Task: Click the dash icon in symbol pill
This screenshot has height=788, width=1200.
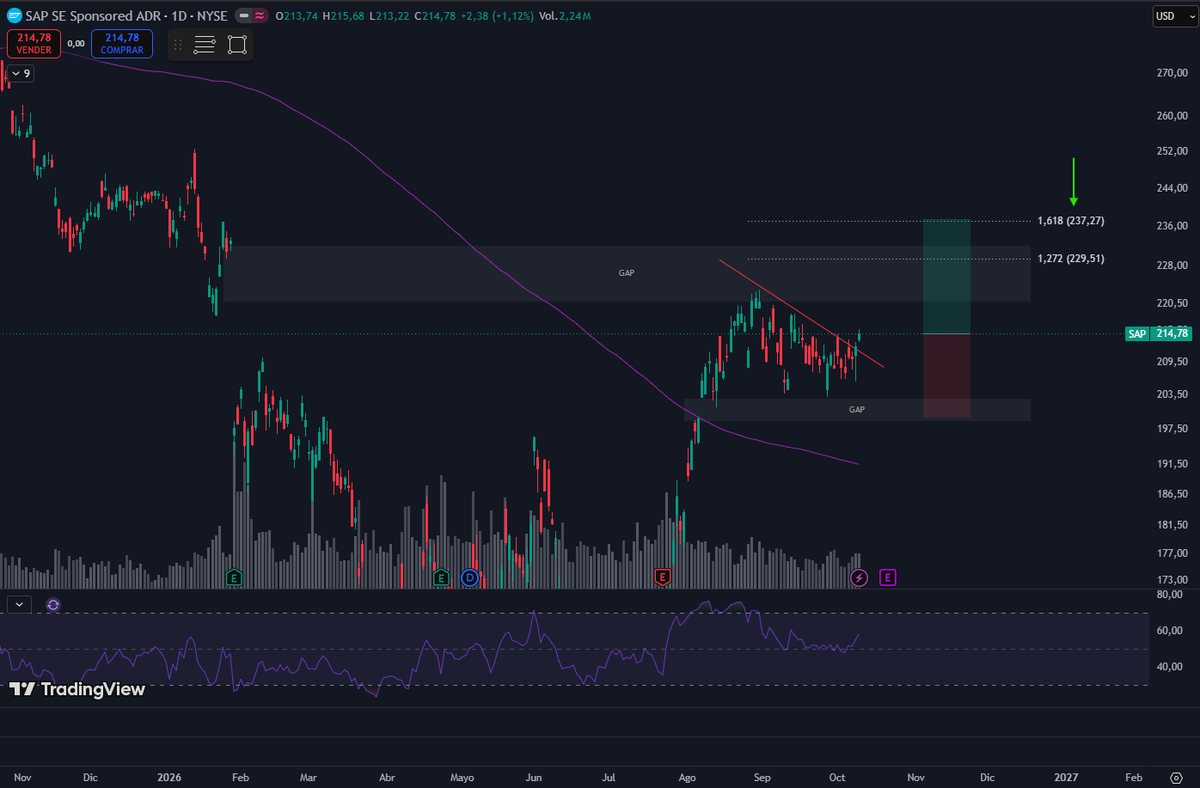Action: pos(246,16)
